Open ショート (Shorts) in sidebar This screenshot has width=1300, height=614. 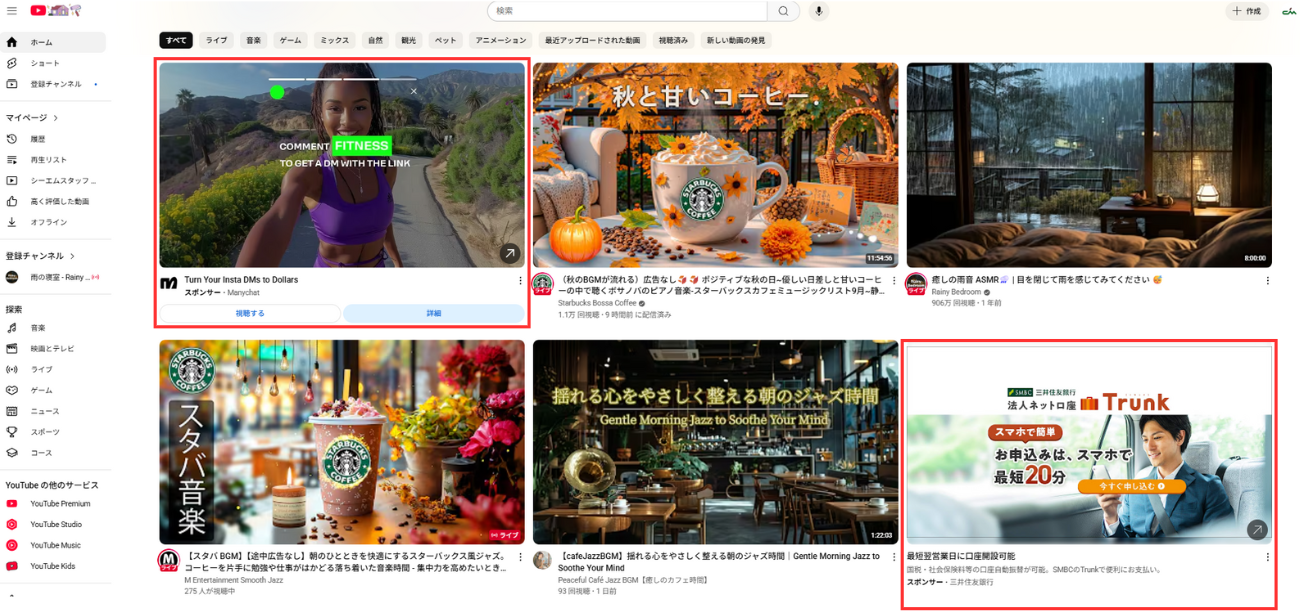[45, 63]
